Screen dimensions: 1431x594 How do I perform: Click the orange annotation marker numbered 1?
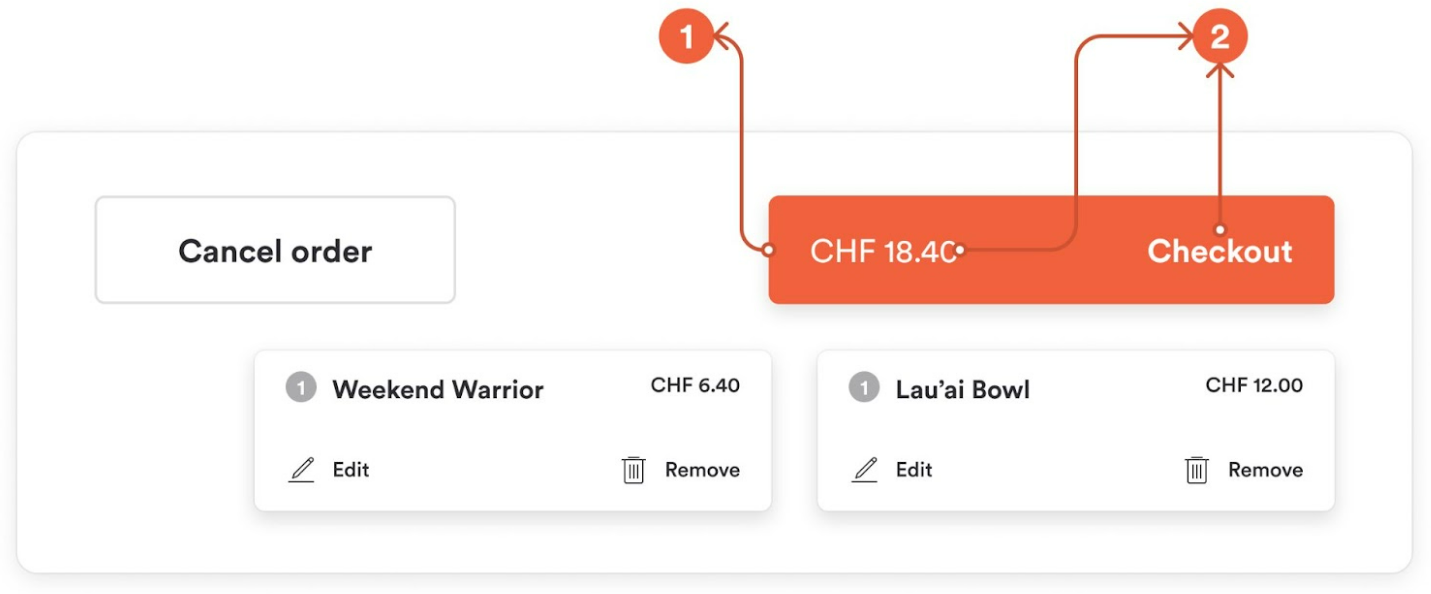[686, 37]
